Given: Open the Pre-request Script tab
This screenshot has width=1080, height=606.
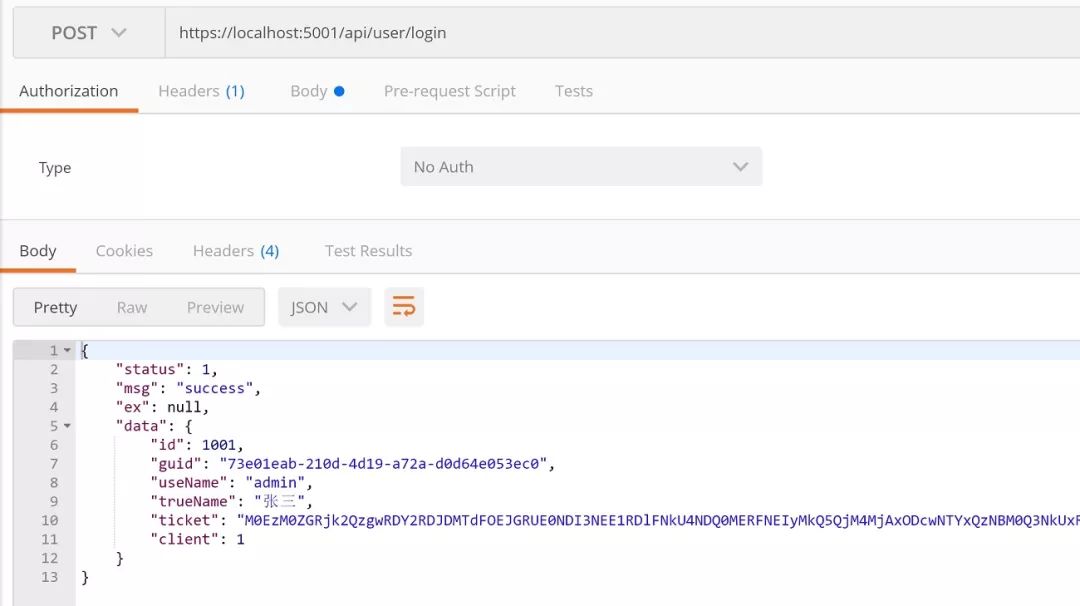Looking at the screenshot, I should [449, 91].
